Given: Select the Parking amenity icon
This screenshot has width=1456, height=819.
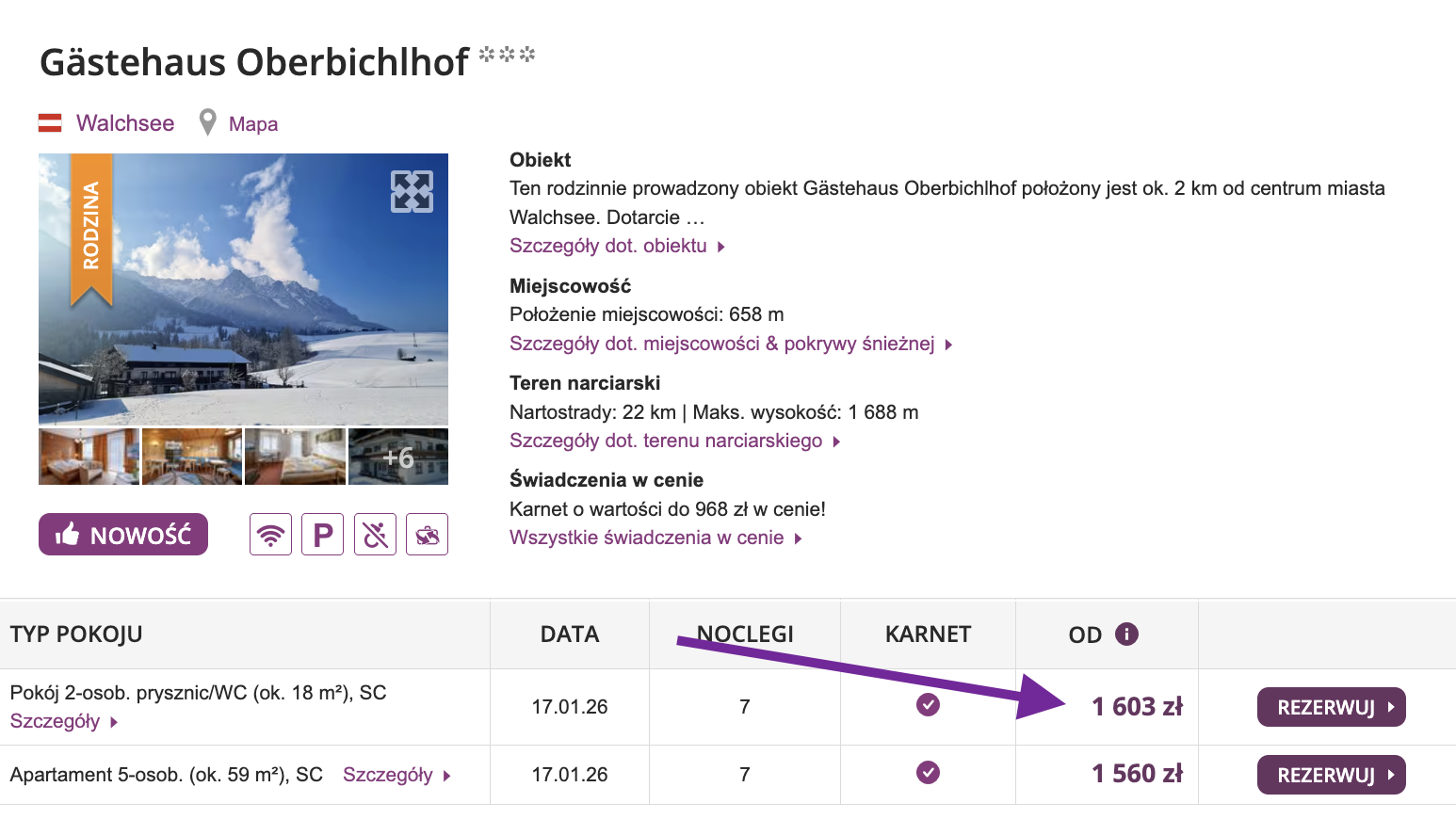Looking at the screenshot, I should point(322,534).
